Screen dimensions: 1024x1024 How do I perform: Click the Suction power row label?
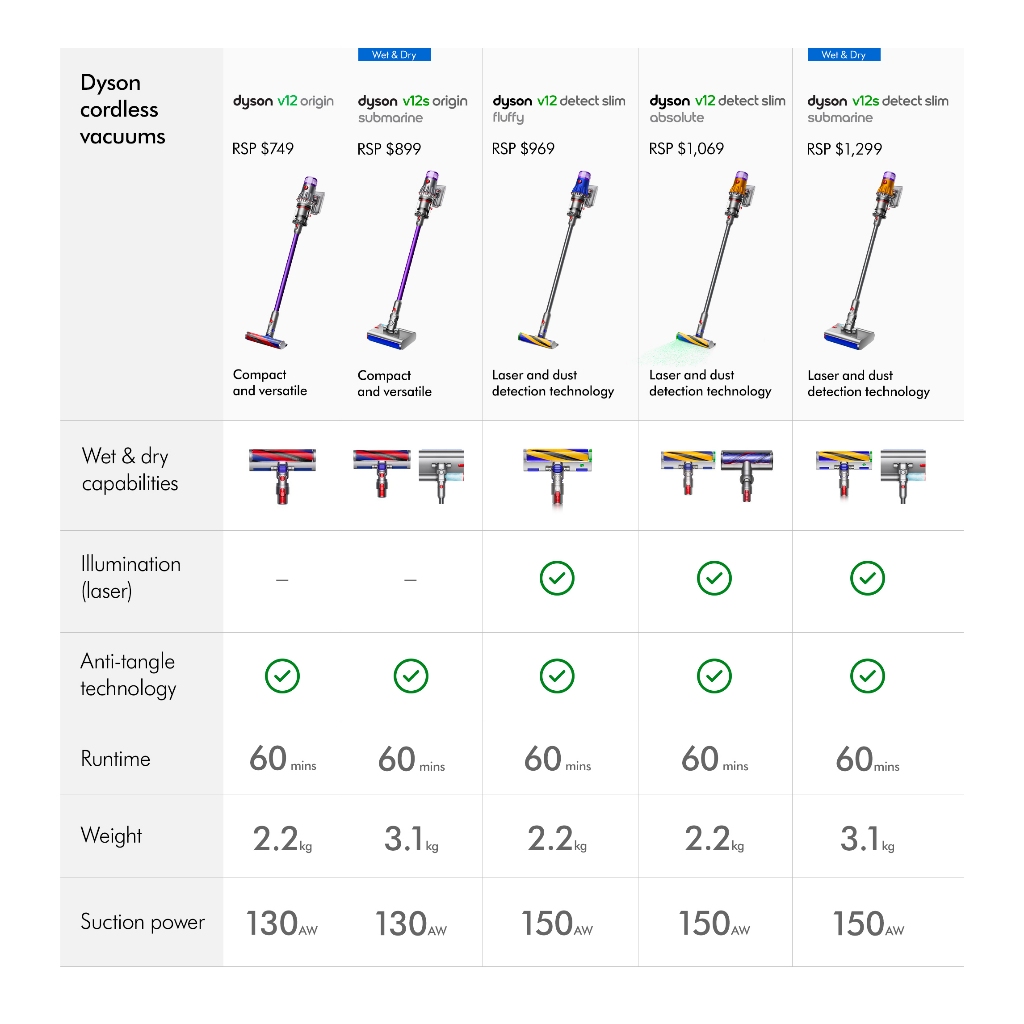[142, 922]
